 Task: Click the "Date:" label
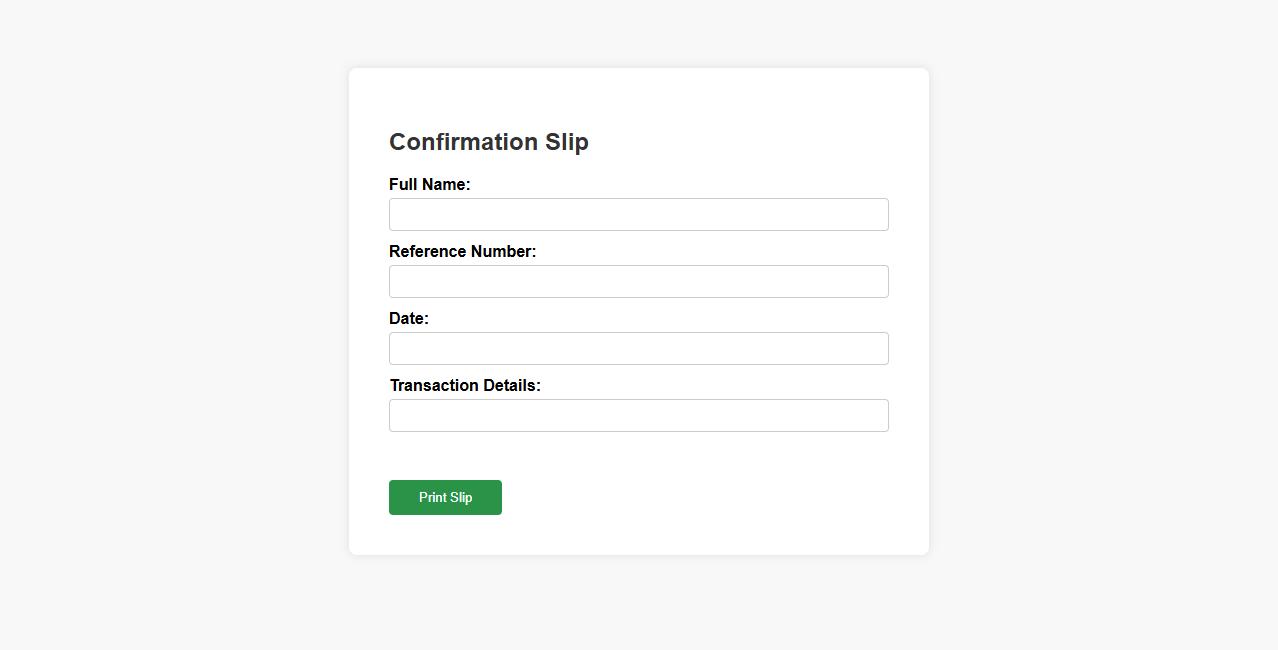pos(408,319)
